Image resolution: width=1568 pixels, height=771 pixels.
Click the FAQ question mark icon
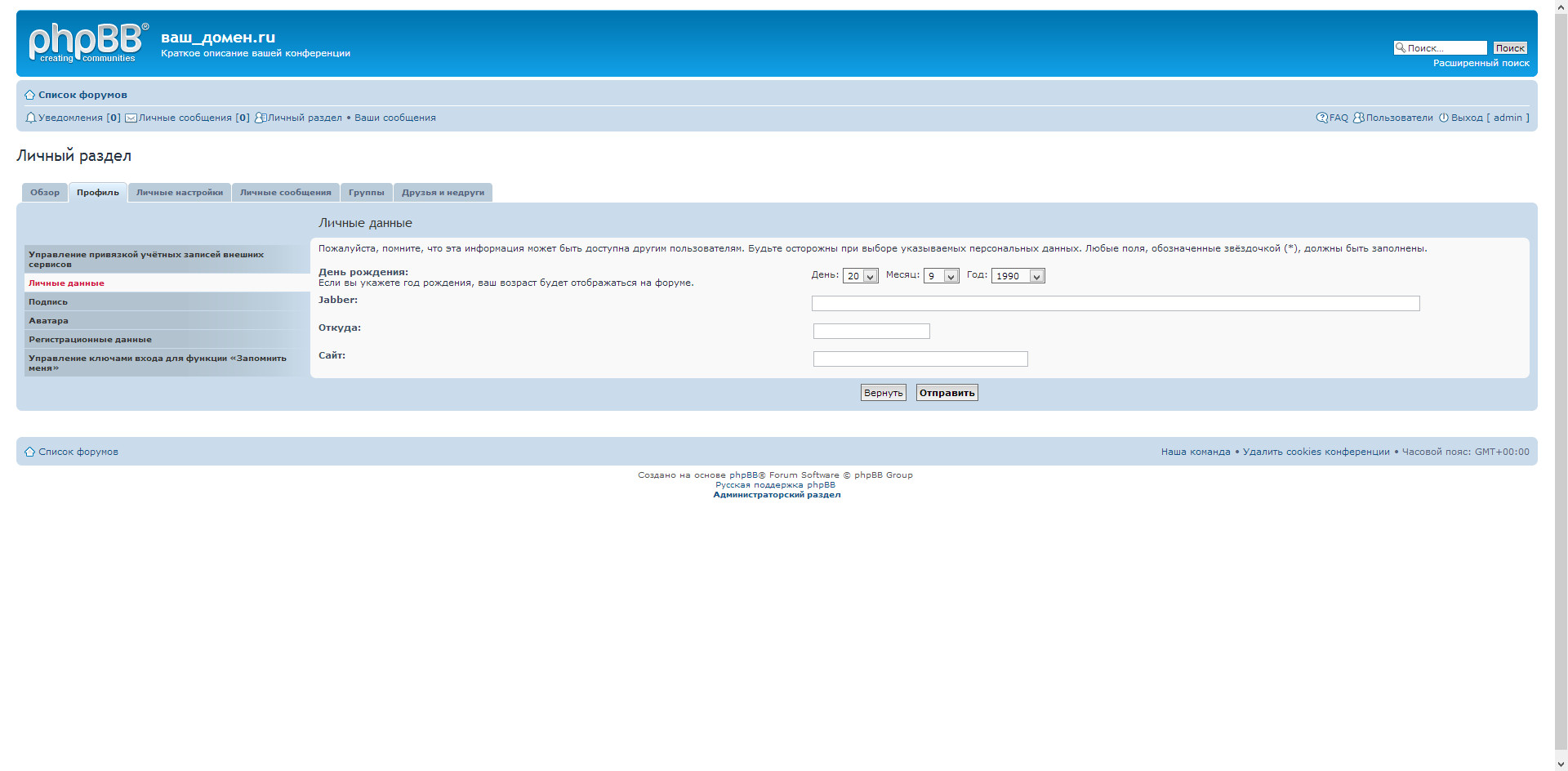coord(1321,118)
